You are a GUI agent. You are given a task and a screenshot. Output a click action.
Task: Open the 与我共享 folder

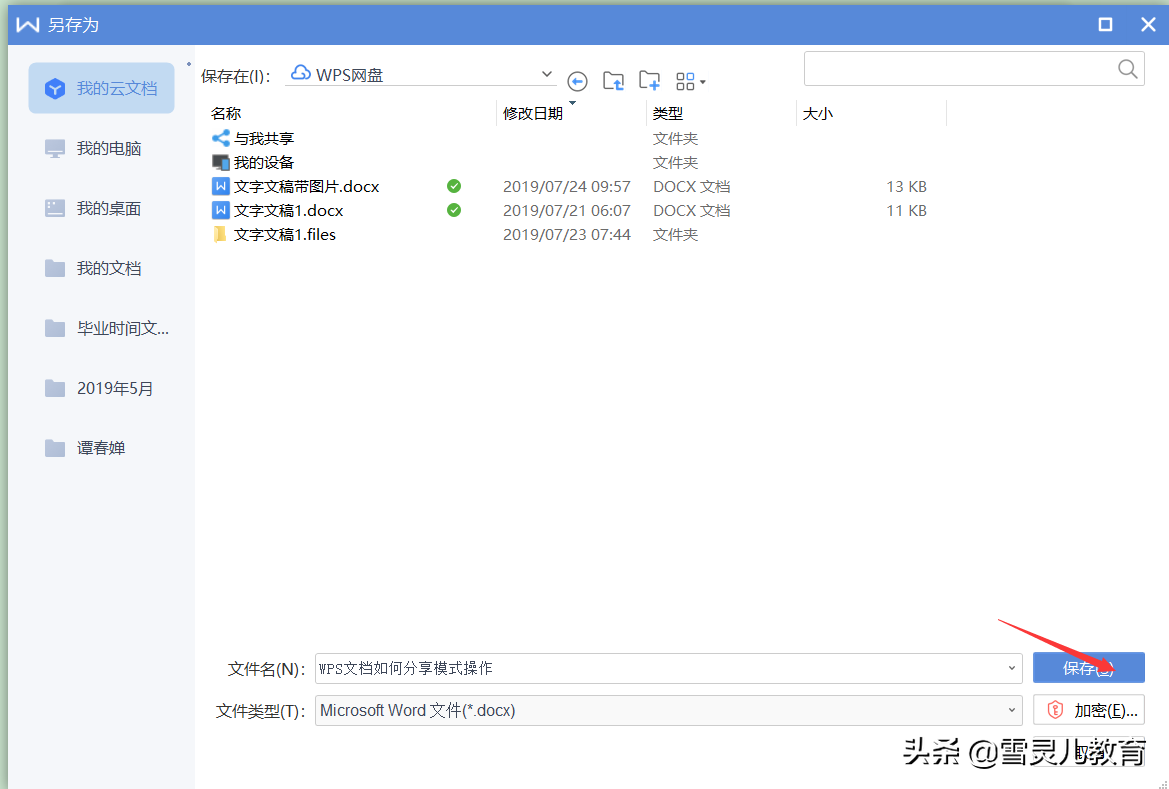point(264,139)
